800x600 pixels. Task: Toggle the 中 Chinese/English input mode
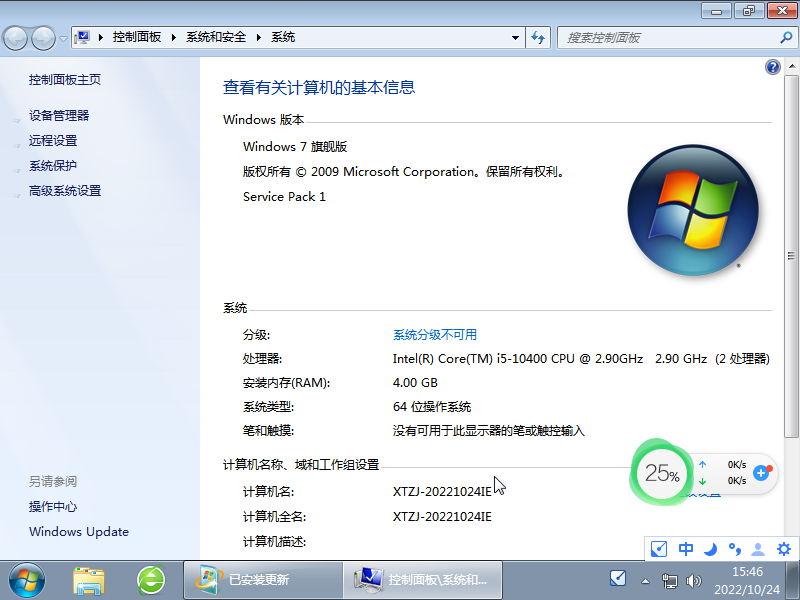tap(686, 549)
